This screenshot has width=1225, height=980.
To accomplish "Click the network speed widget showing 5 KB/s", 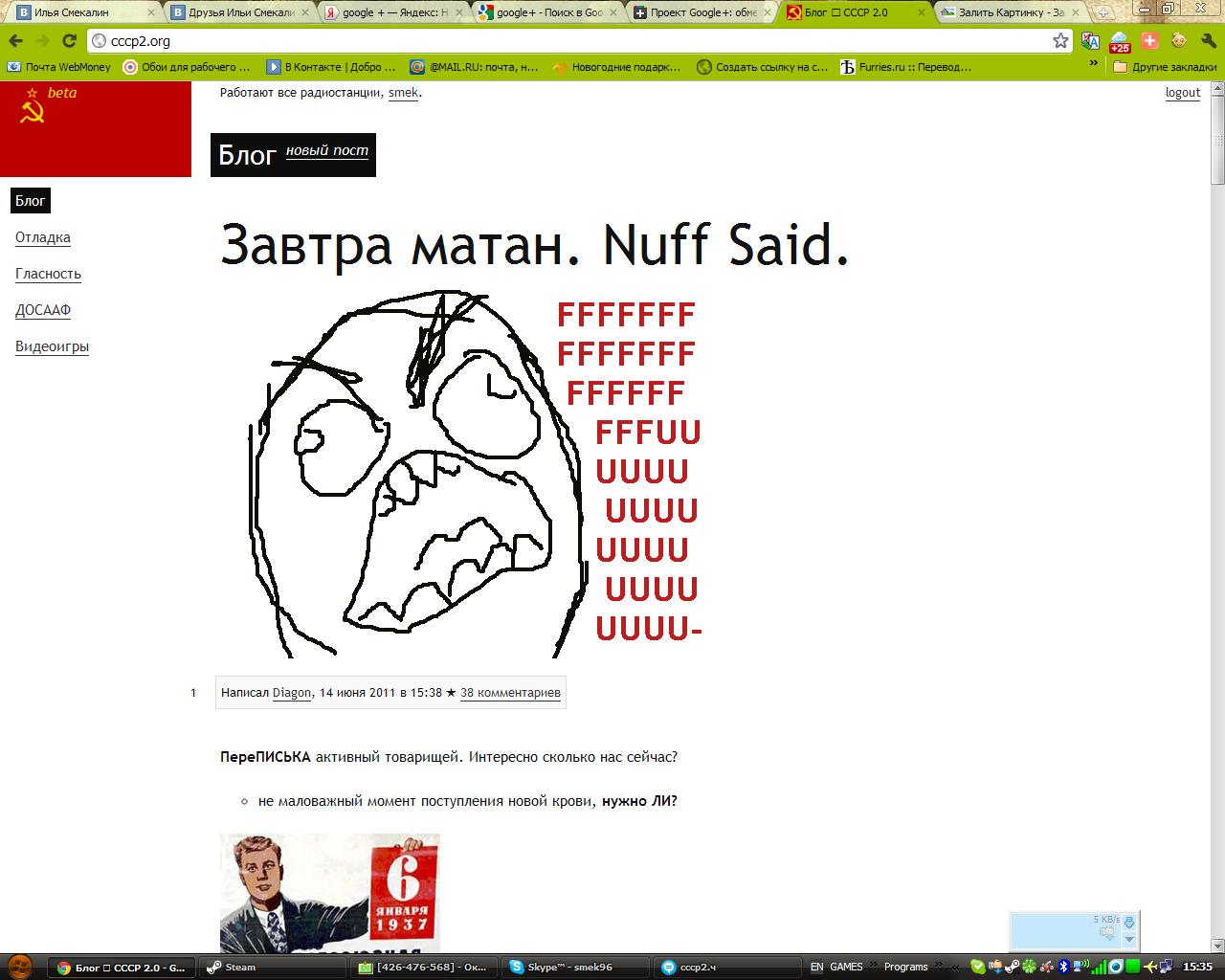I will click(x=1074, y=931).
